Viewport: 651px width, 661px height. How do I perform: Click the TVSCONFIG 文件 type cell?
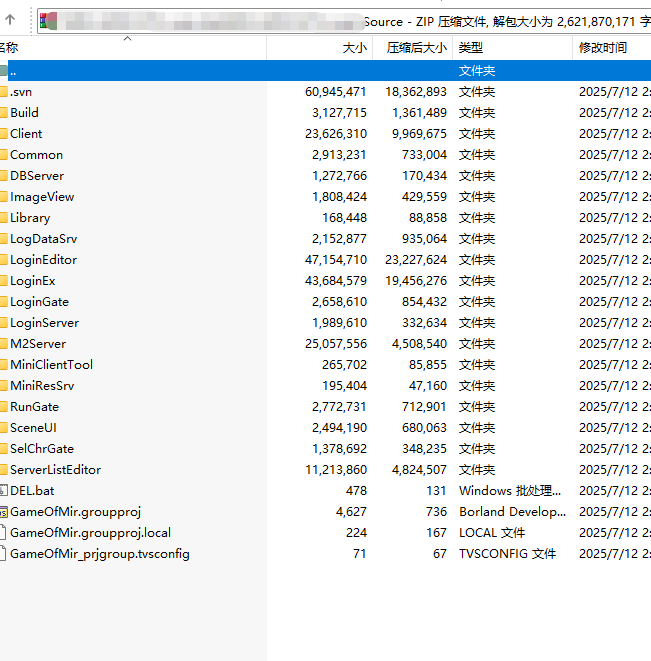pos(508,554)
